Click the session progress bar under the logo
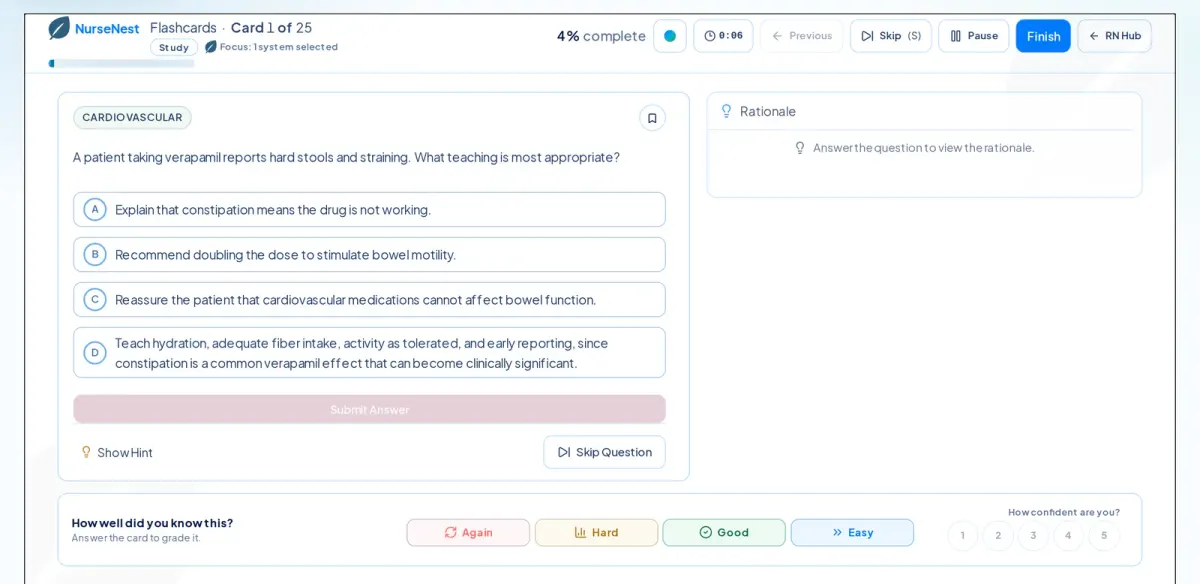1200x584 pixels. [121, 64]
